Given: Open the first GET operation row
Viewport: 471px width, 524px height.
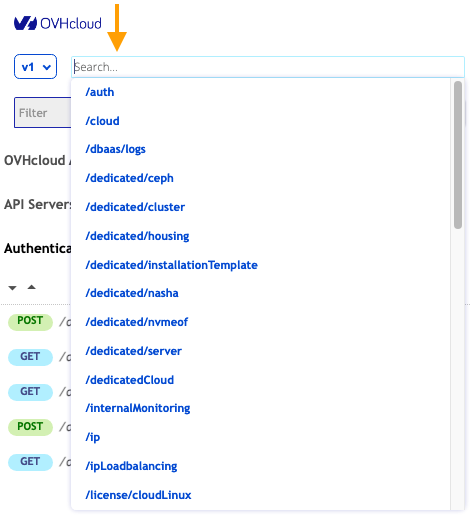Looking at the screenshot, I should pos(39,357).
